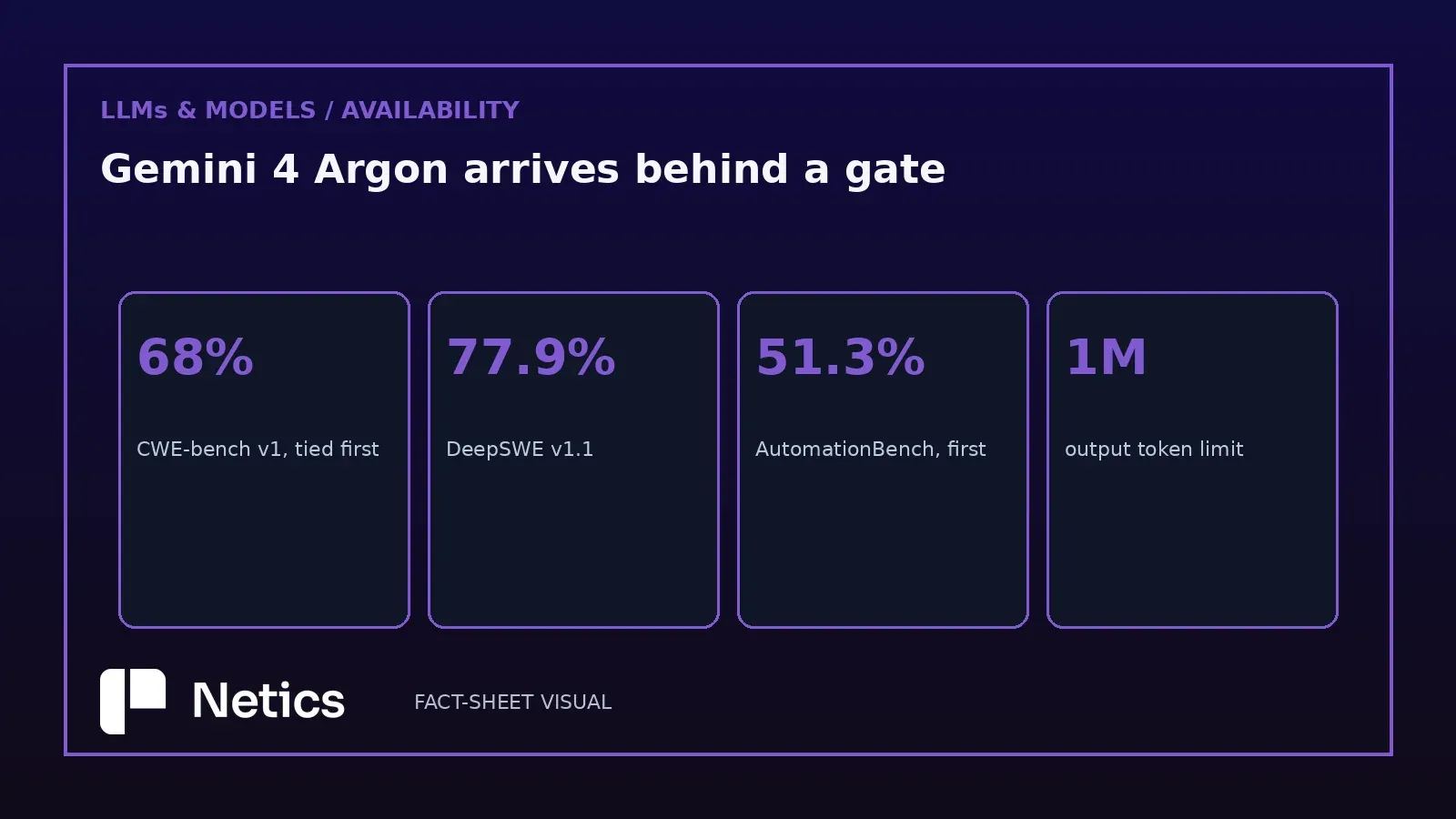
Task: Click the LLMs & MODELS category text
Action: click(207, 110)
